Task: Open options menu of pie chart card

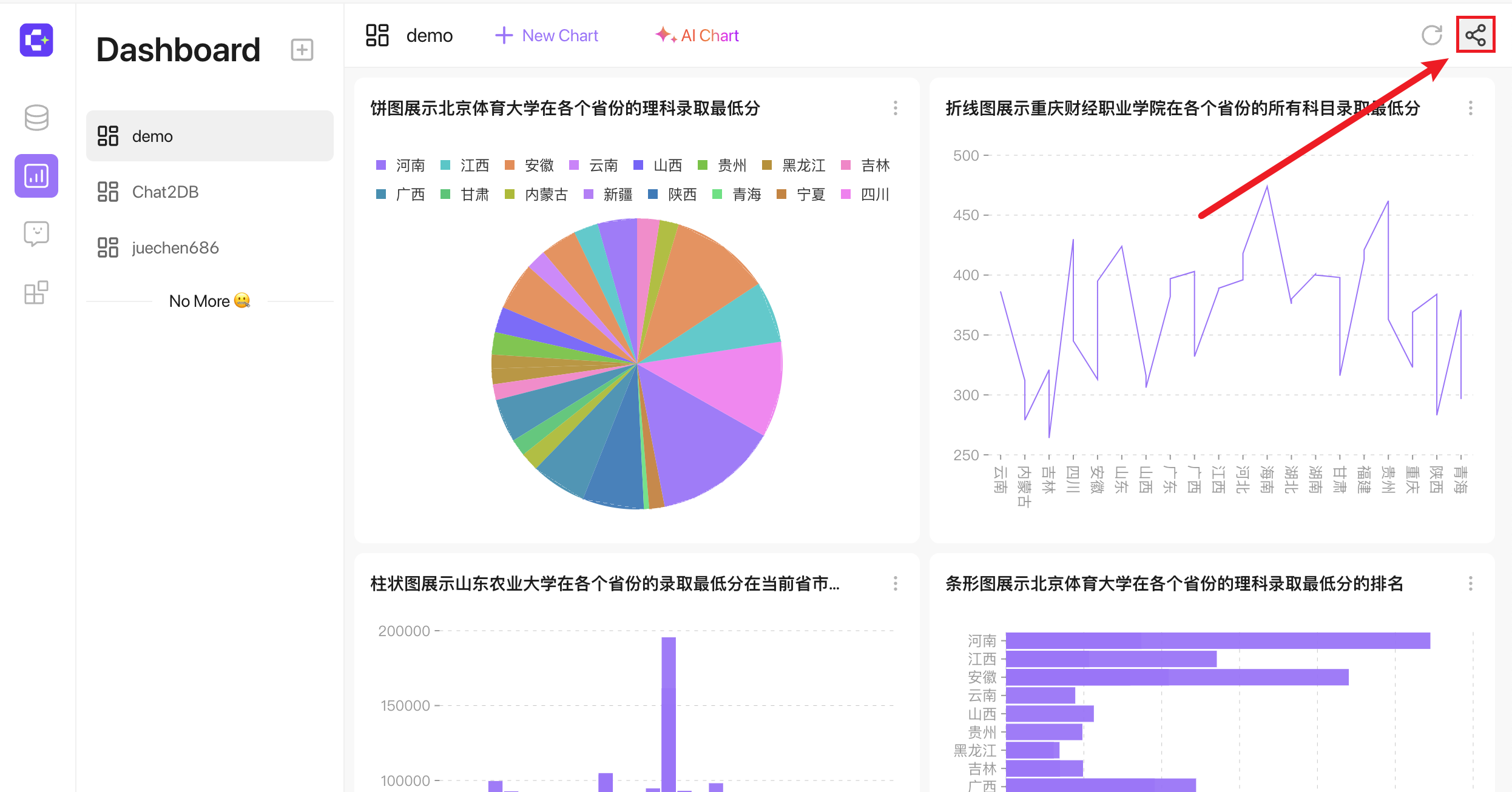Action: pyautogui.click(x=896, y=108)
